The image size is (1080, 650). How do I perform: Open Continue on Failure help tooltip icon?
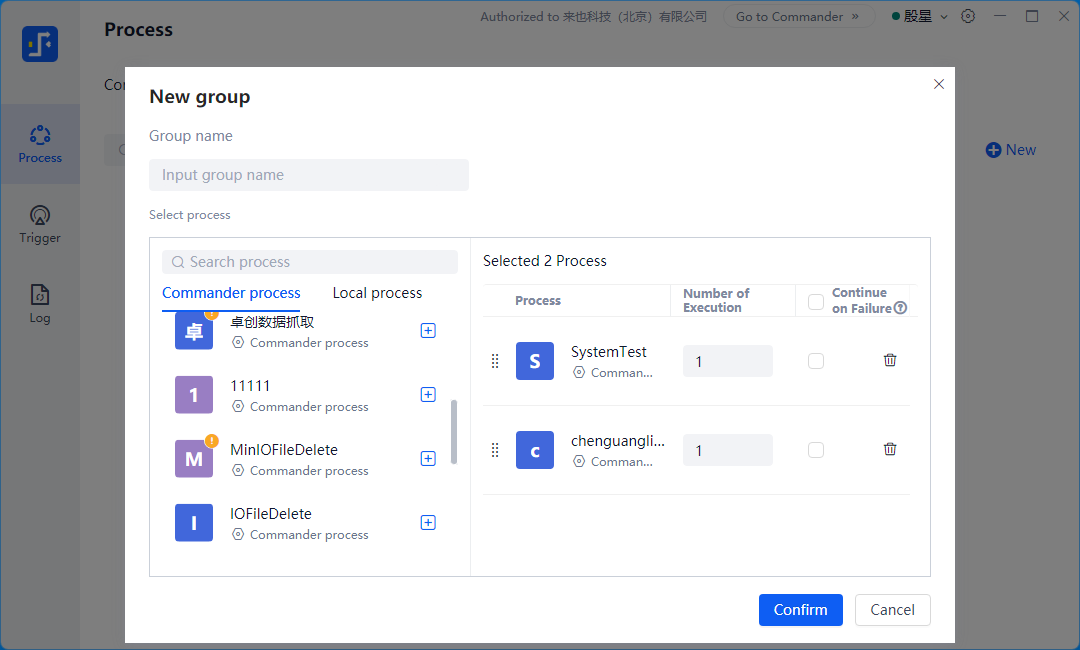tap(900, 308)
